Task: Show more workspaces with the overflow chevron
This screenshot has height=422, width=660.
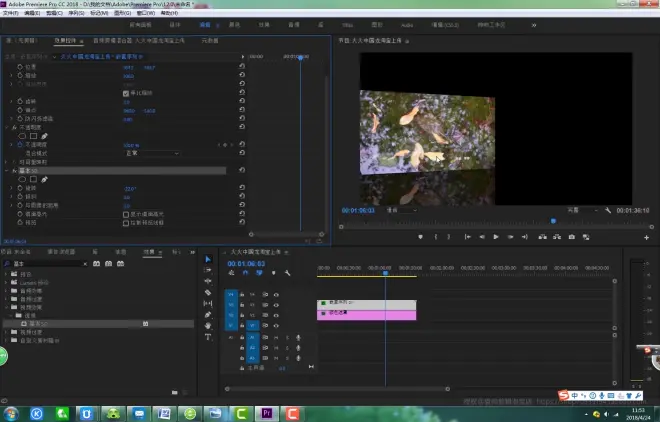Action: 534,25
